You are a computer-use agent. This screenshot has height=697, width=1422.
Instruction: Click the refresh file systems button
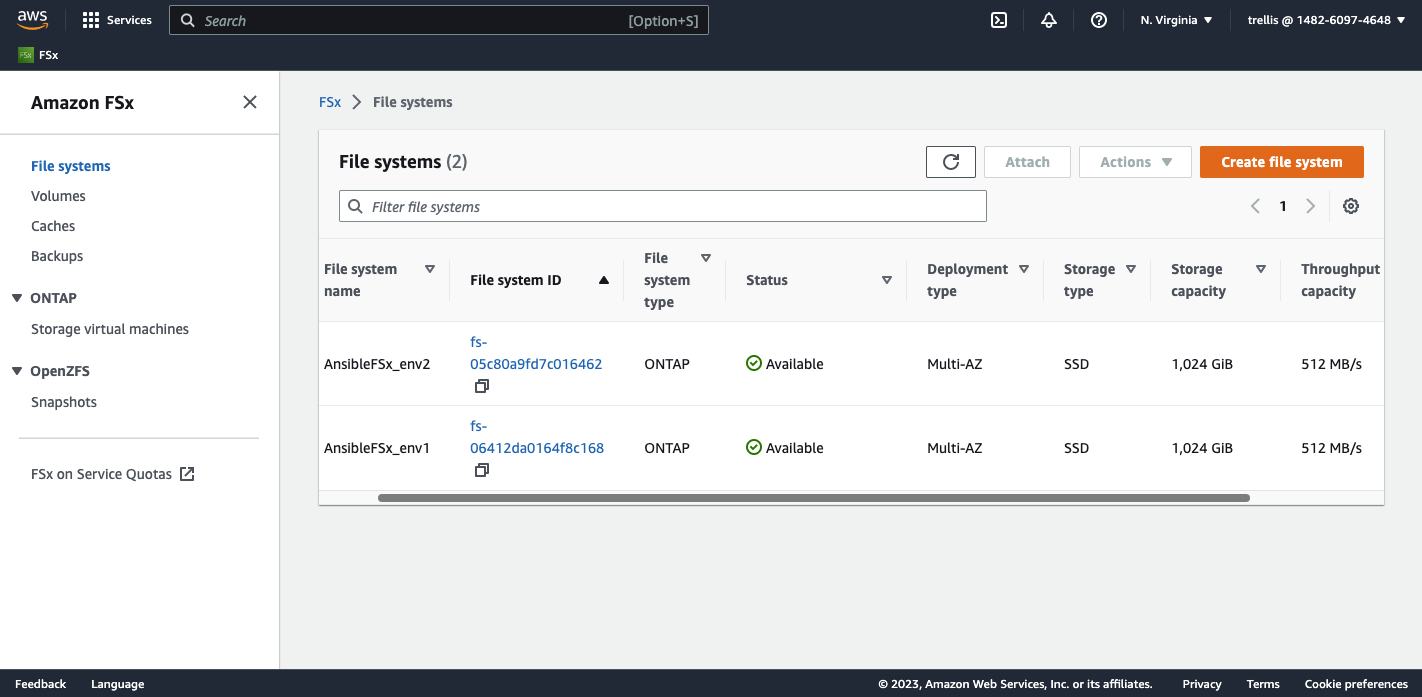point(950,162)
